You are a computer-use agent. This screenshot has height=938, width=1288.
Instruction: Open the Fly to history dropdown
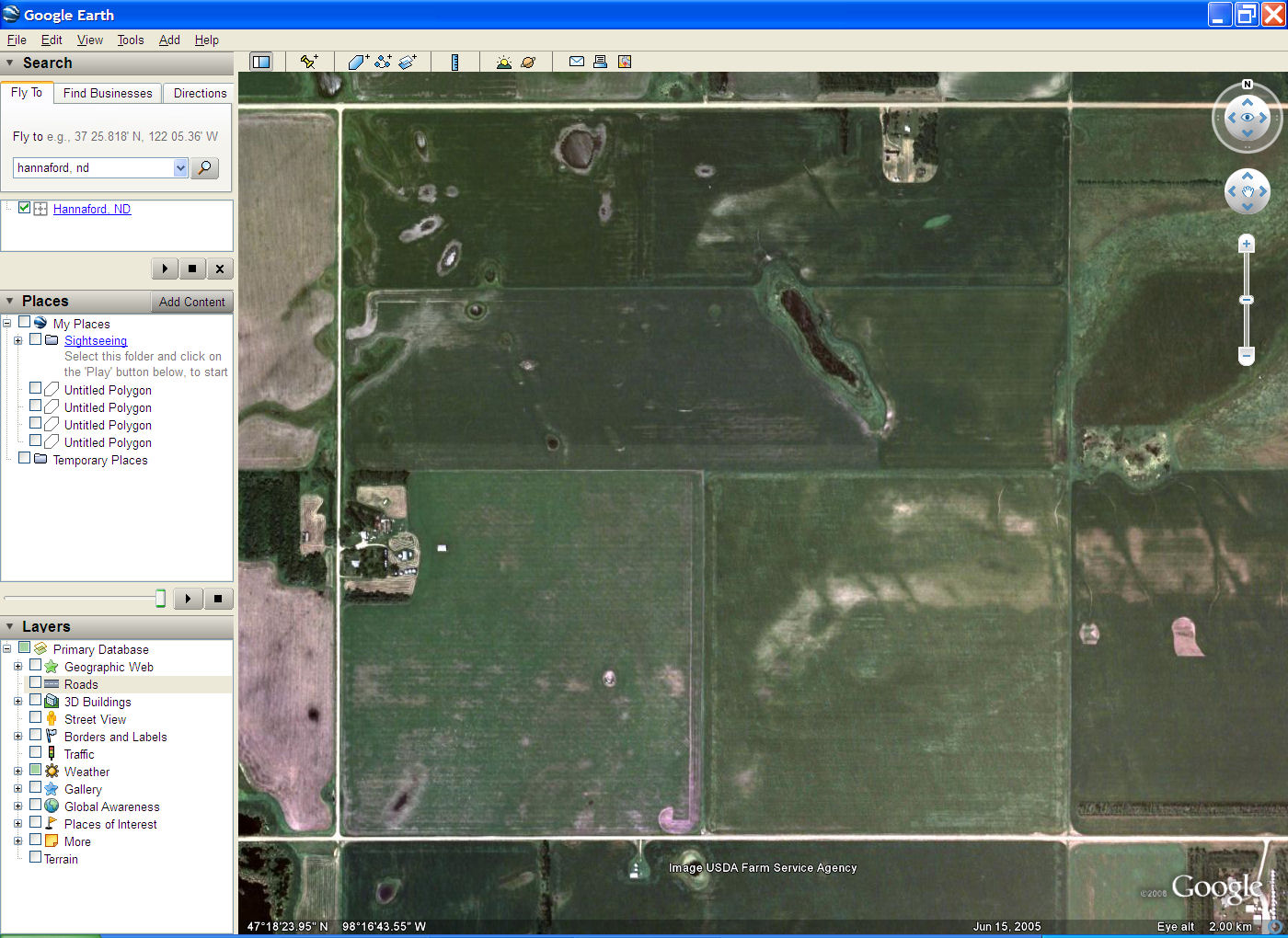pos(180,167)
